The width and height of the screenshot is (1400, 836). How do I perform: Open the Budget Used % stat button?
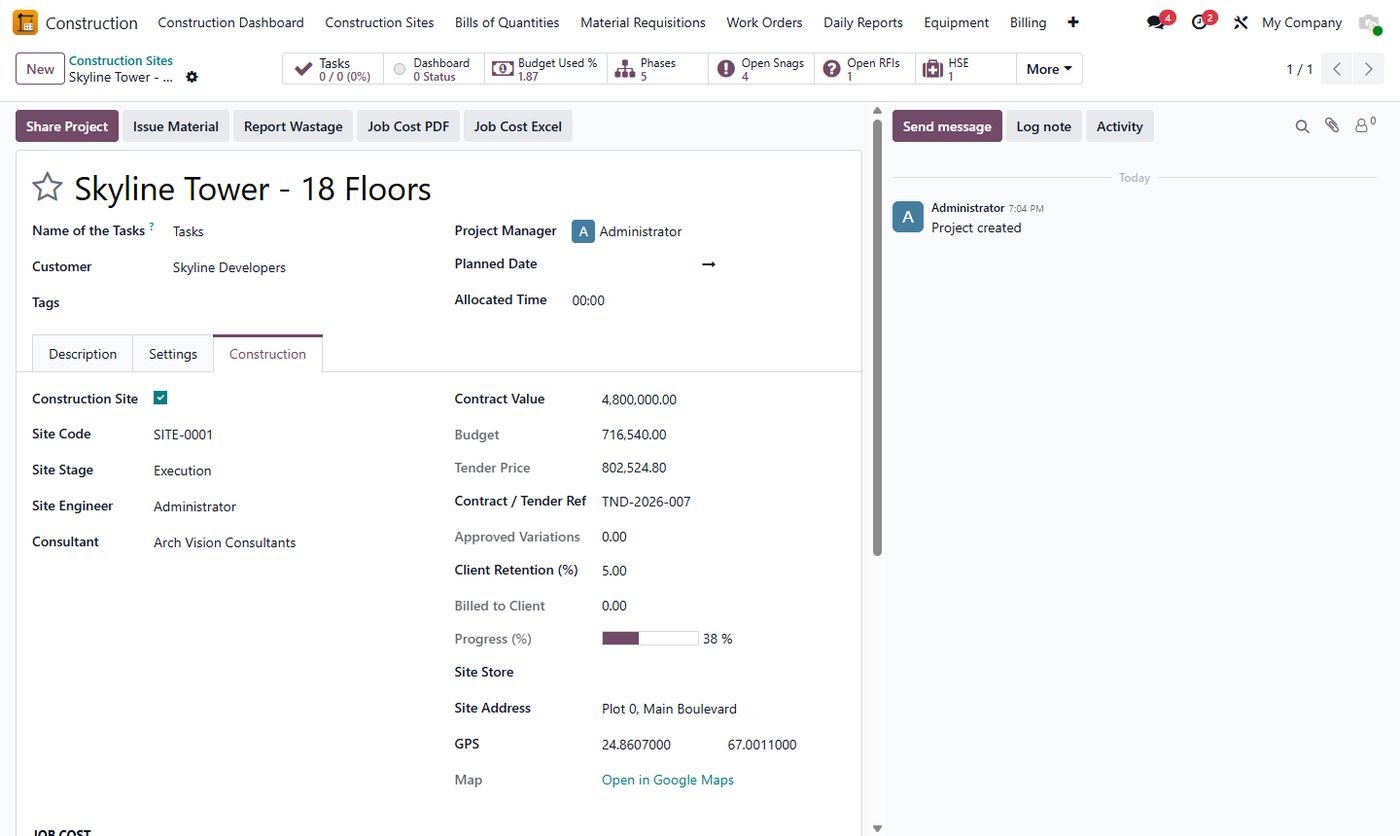(546, 69)
